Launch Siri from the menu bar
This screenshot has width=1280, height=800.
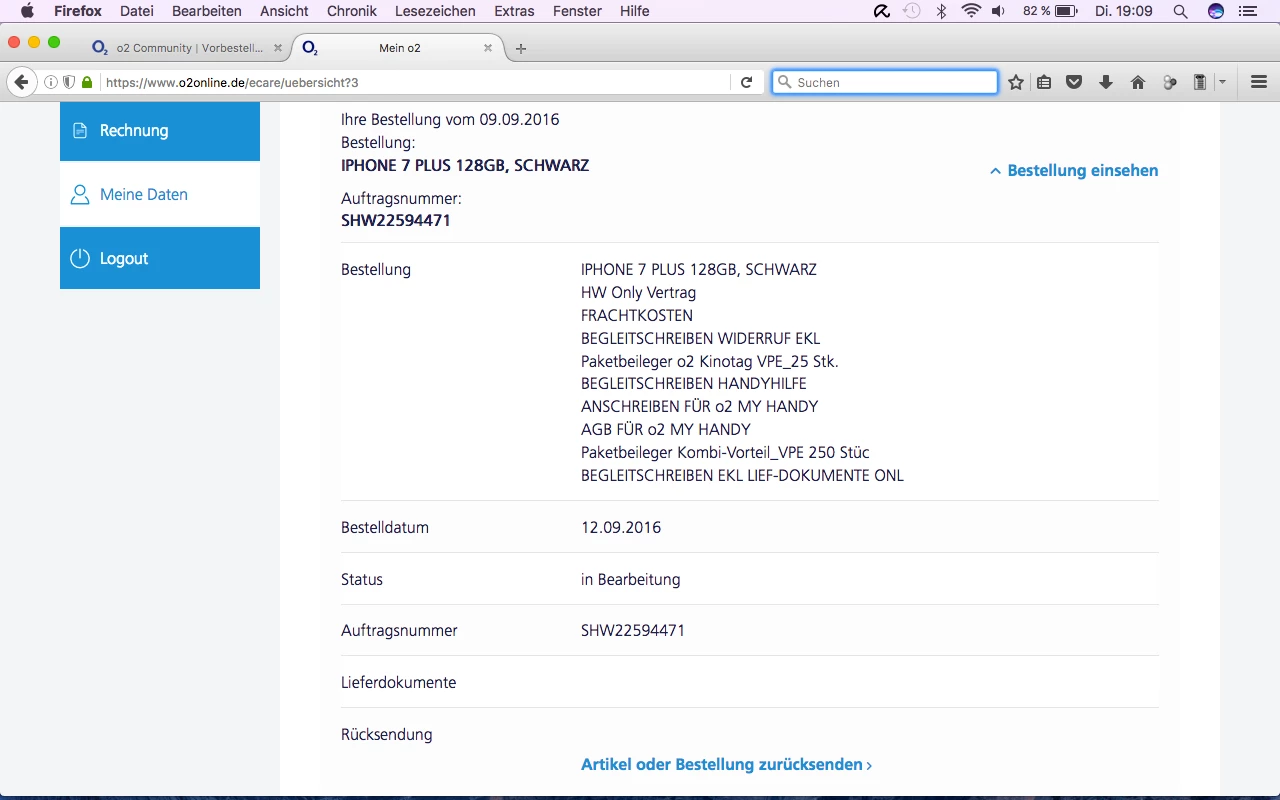tap(1216, 11)
